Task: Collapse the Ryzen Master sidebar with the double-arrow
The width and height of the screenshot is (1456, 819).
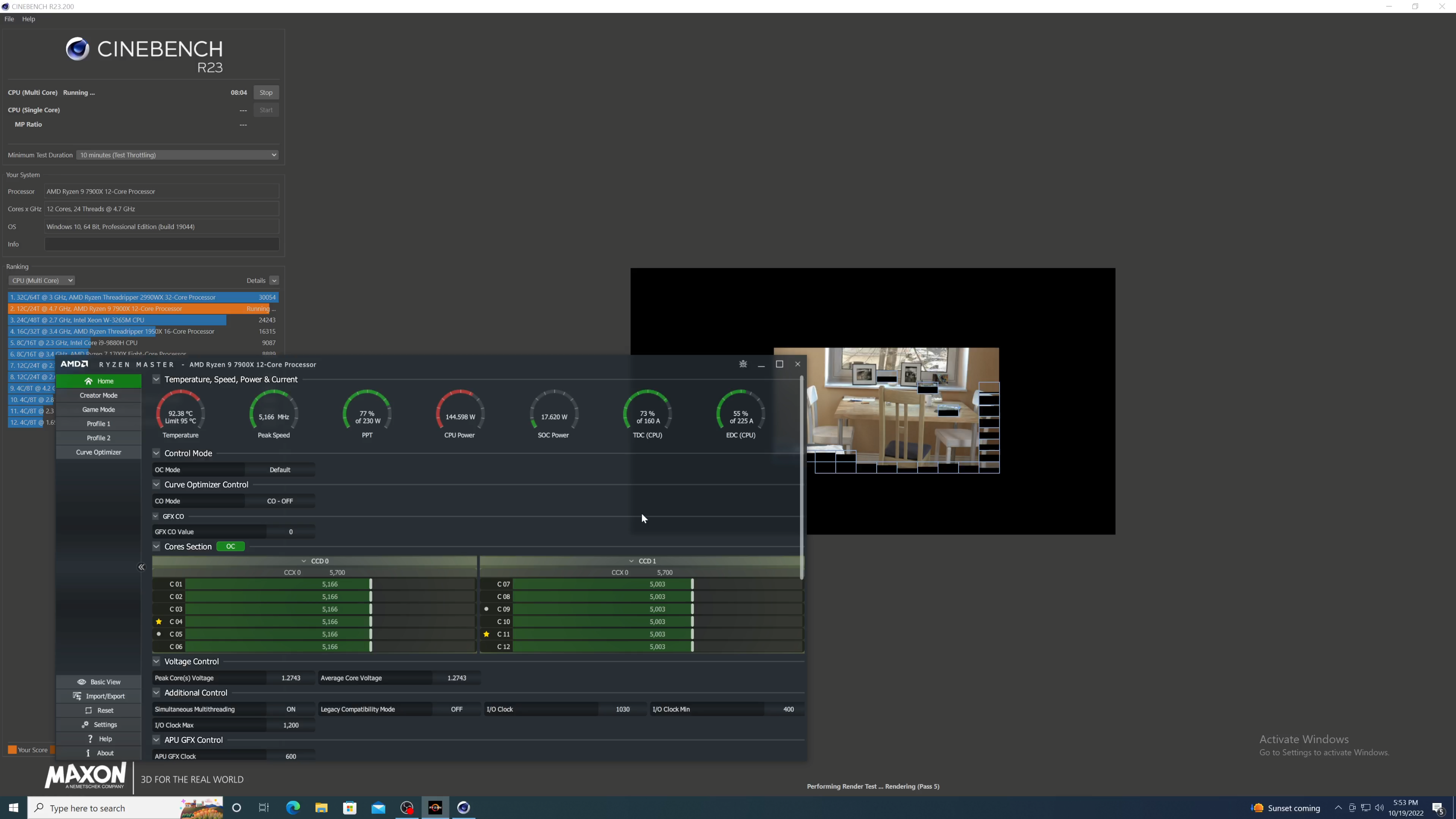Action: (x=141, y=567)
